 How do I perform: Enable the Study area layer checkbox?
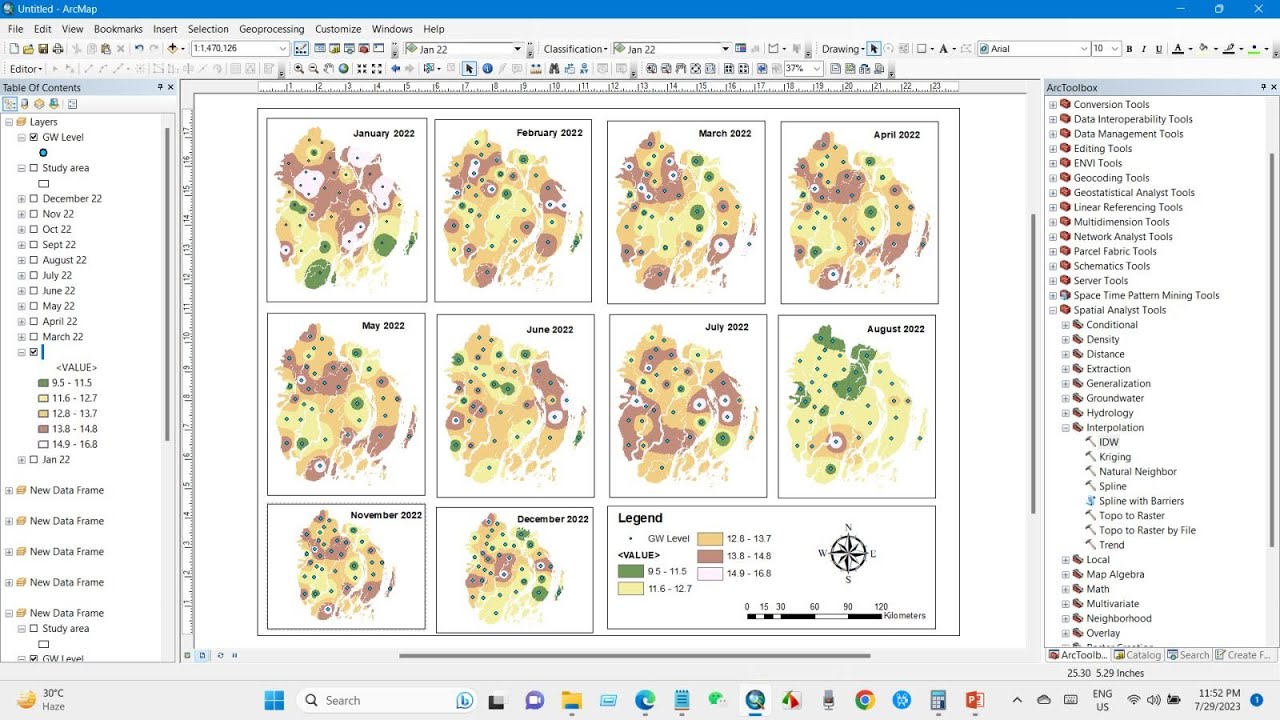(34, 168)
